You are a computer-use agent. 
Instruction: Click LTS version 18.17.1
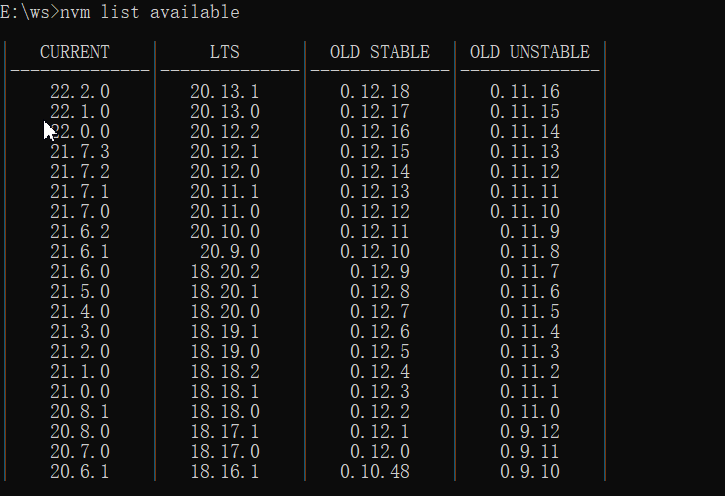[225, 432]
